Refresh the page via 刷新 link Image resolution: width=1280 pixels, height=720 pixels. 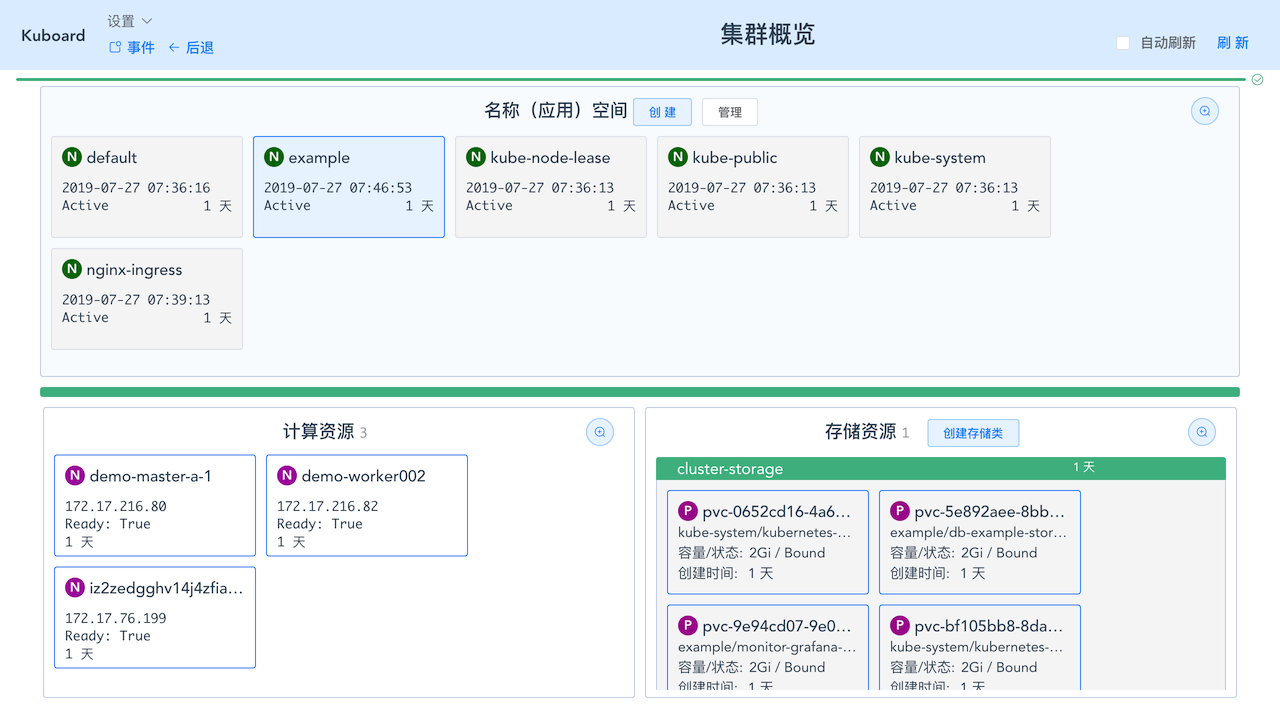(1232, 43)
